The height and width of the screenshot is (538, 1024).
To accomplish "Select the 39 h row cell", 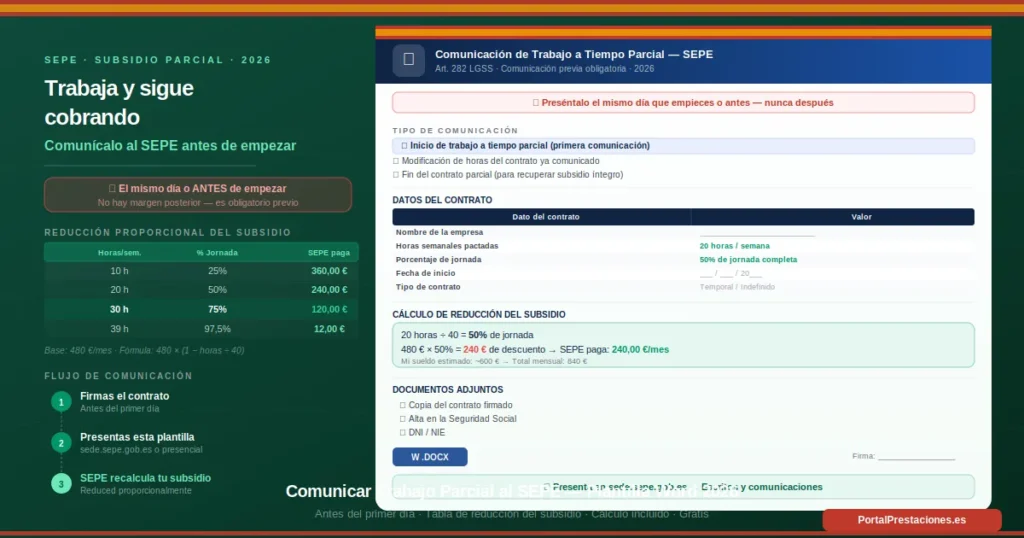I will click(x=120, y=329).
